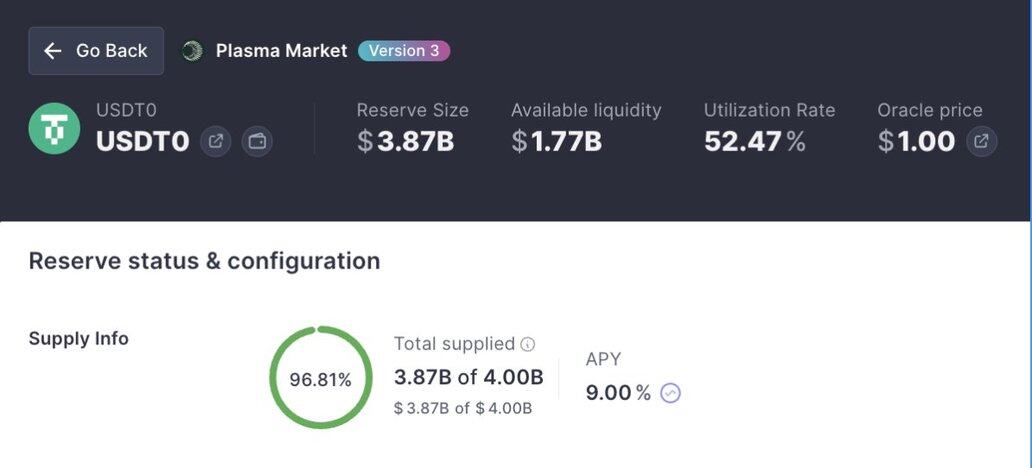
Task: Open USDT0 token external link icon
Action: pyautogui.click(x=216, y=141)
